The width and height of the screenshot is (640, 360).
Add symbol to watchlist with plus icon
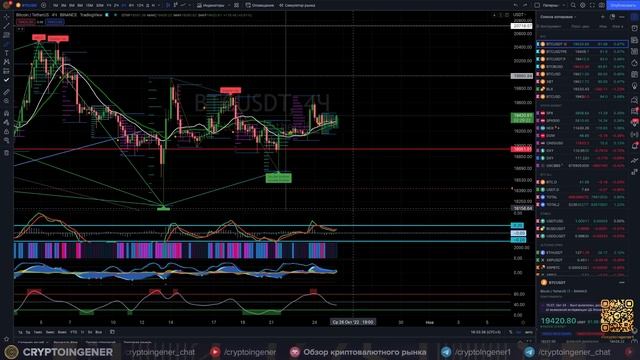(603, 17)
